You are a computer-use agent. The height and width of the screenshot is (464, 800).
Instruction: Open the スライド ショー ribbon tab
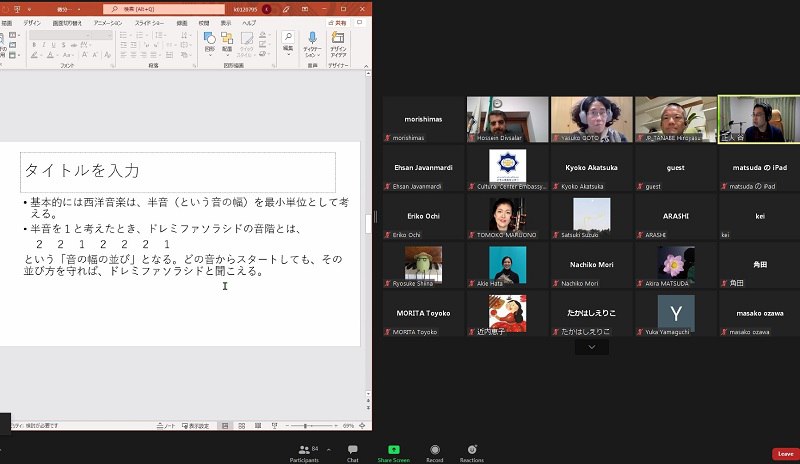click(148, 21)
